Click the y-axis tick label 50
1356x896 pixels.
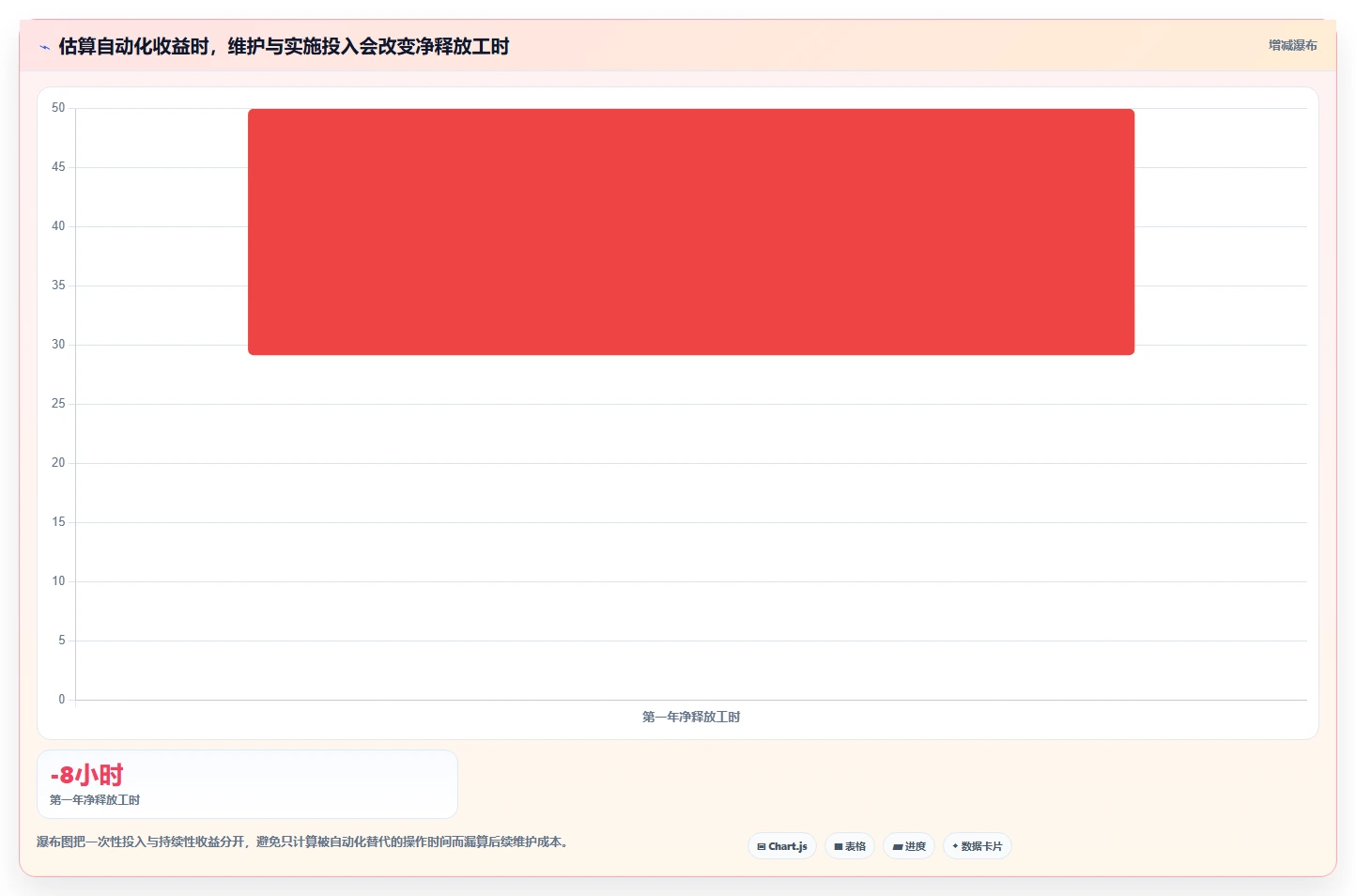[58, 108]
